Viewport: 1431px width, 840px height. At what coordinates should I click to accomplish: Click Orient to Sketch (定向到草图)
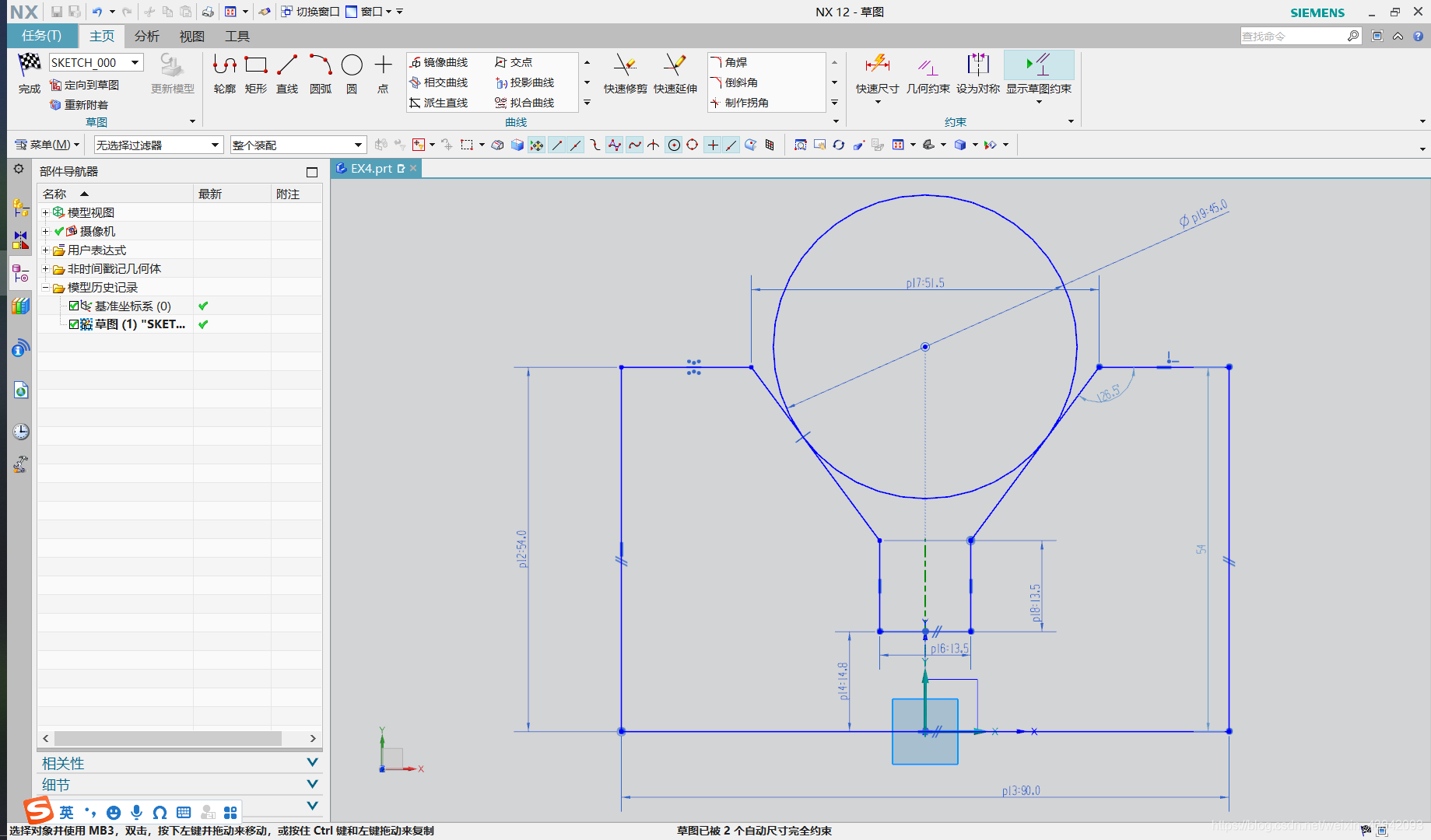85,85
